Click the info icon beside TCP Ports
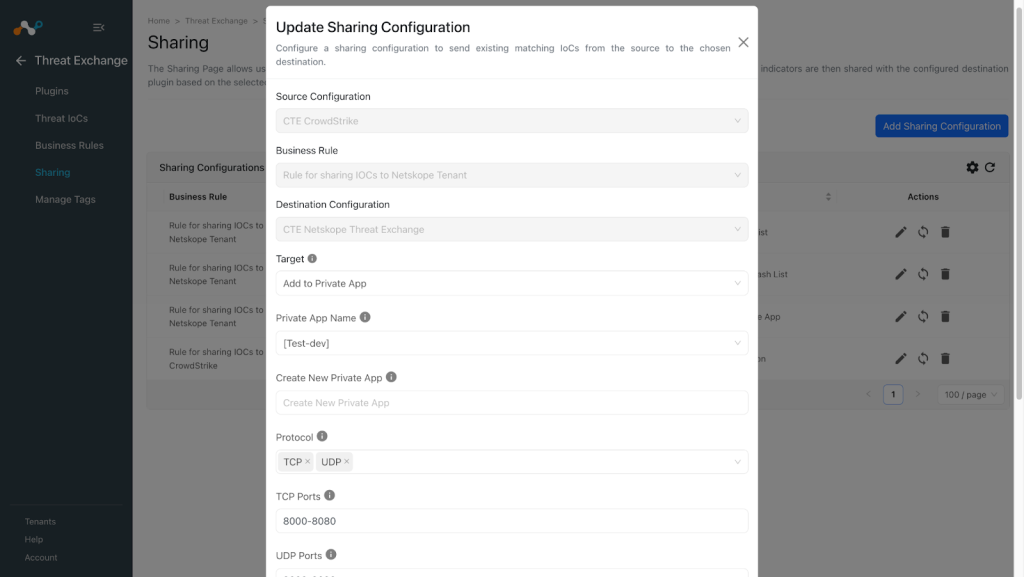The height and width of the screenshot is (577, 1024). tap(330, 496)
